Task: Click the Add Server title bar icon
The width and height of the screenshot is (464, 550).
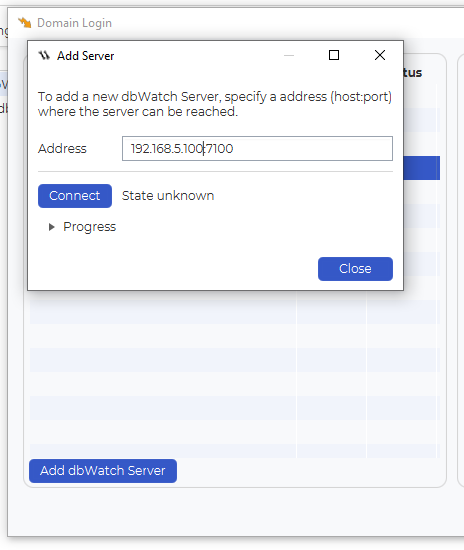Action: pos(44,55)
